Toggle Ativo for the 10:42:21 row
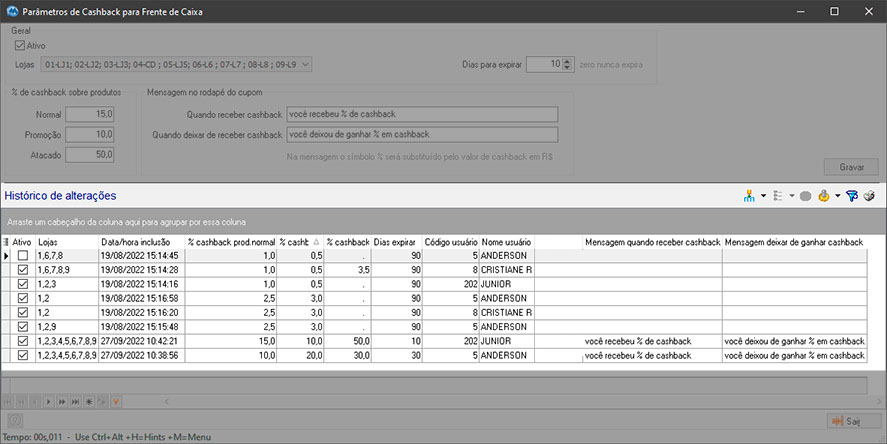Viewport: 887px width, 444px height. pyautogui.click(x=23, y=341)
